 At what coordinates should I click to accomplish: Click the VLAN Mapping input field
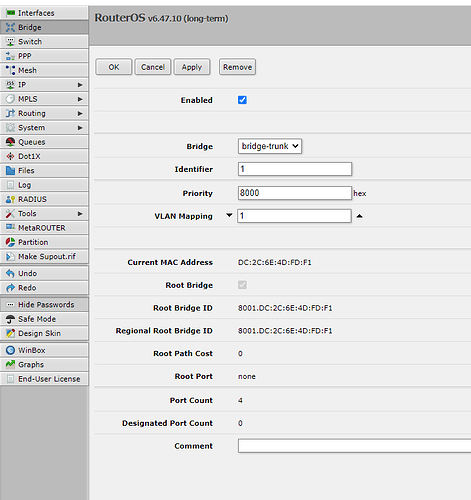294,216
